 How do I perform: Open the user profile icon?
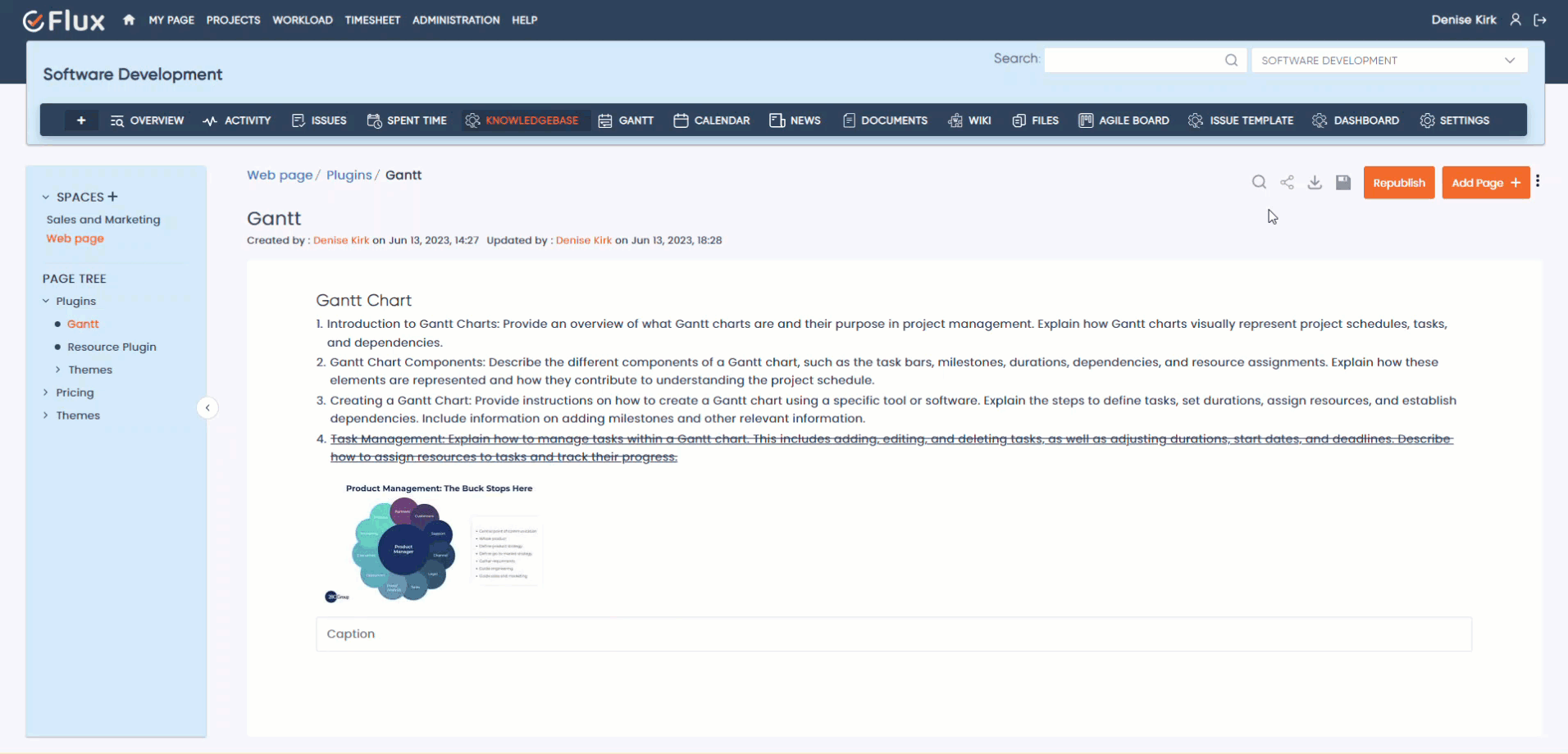point(1516,20)
